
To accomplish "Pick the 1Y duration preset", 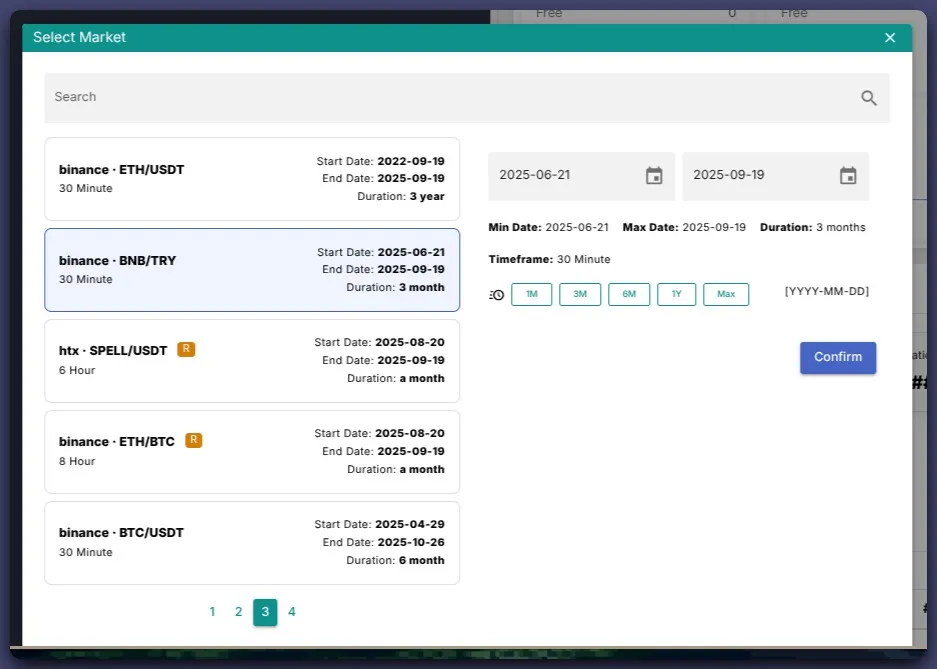I will pos(676,295).
